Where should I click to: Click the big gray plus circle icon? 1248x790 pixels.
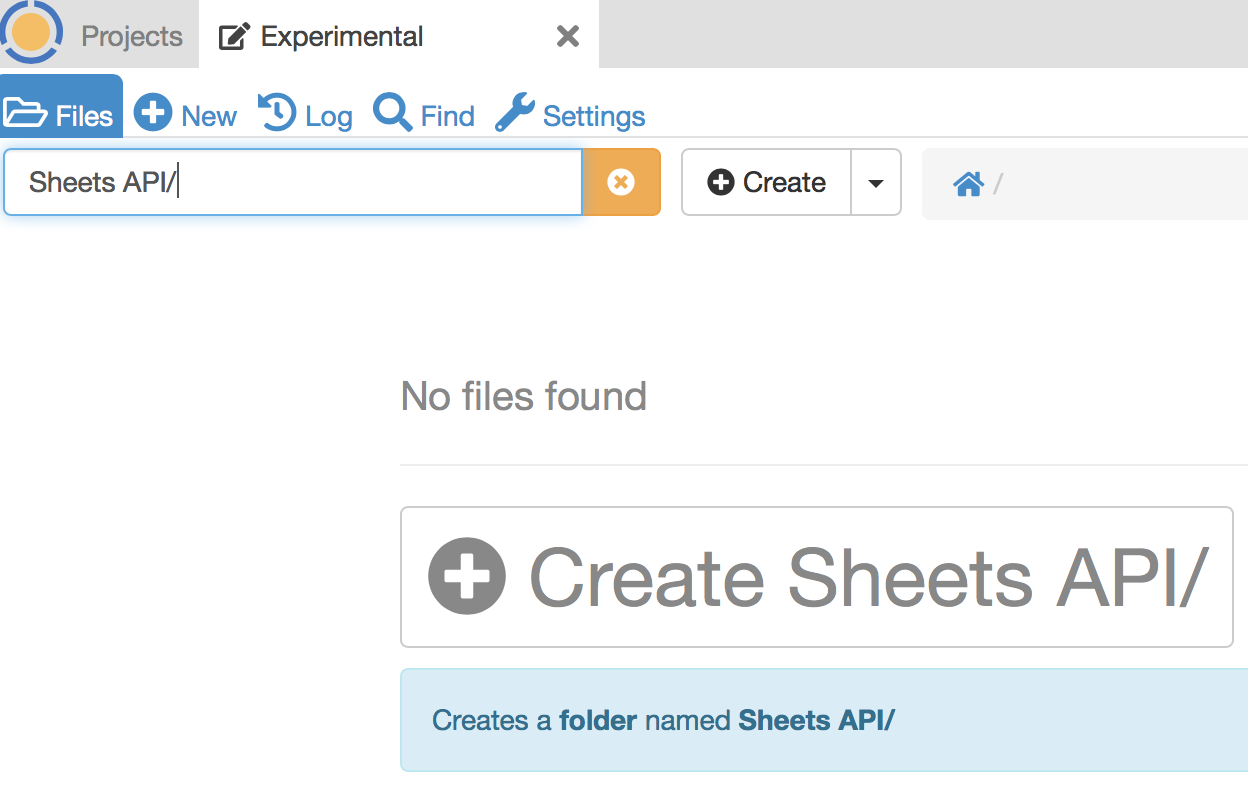(x=467, y=577)
